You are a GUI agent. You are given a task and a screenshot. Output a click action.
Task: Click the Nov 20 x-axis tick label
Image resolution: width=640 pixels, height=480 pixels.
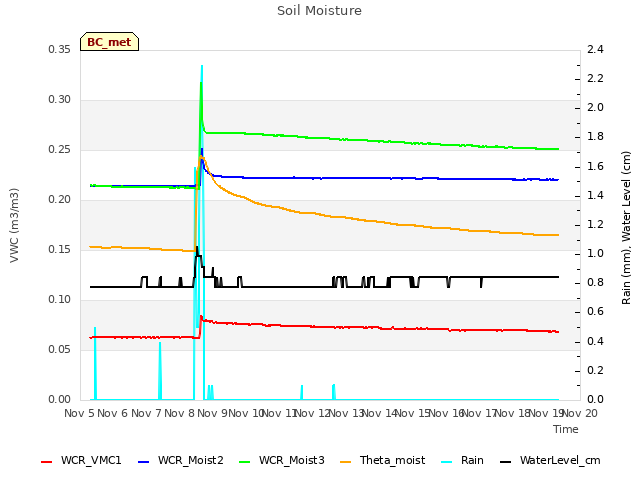coord(580,413)
